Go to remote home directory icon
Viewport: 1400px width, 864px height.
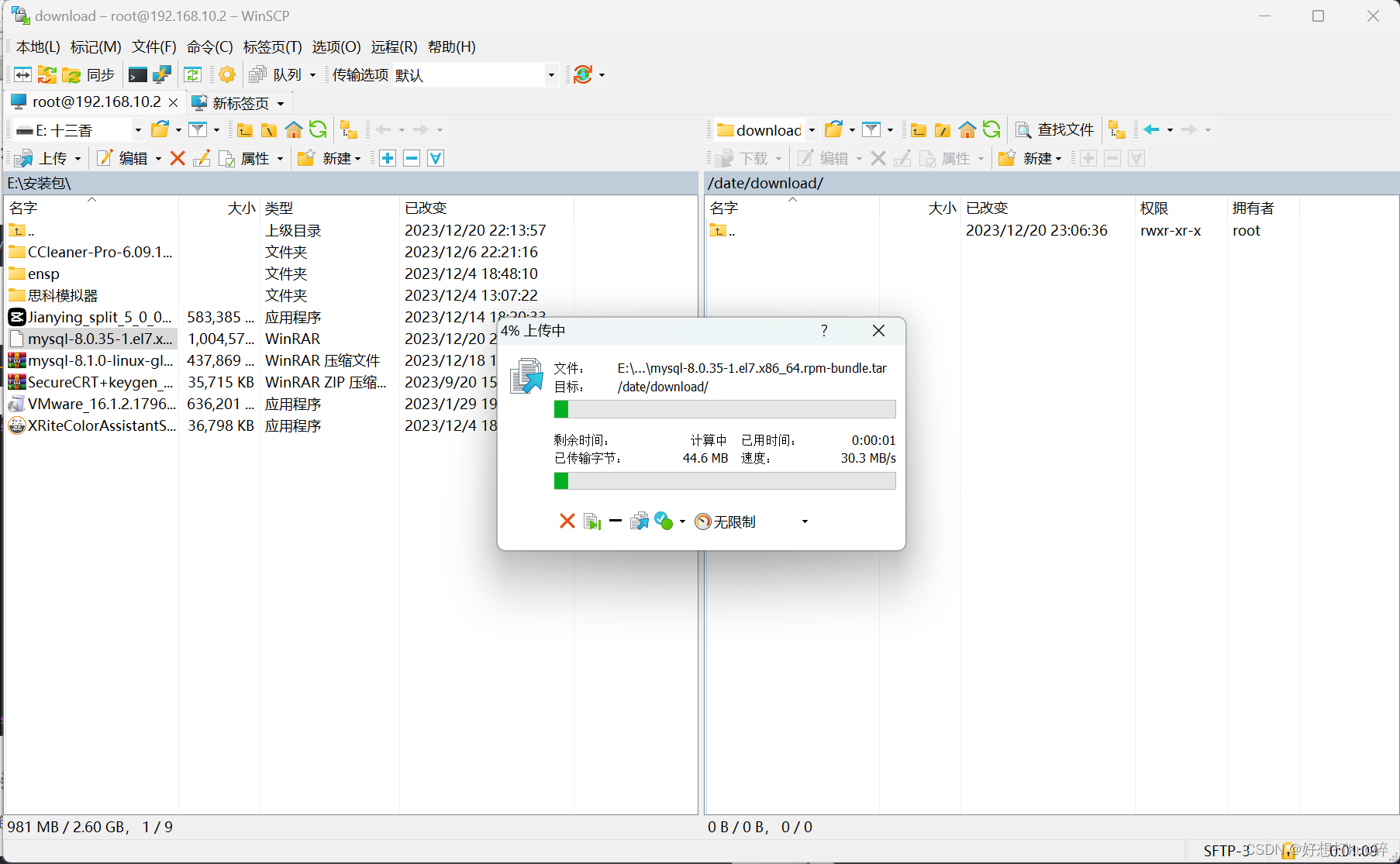[x=967, y=129]
